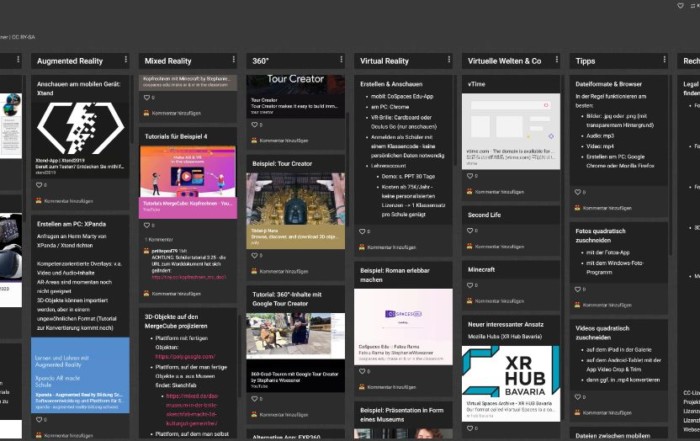
Task: Open Tipps column three-dot menu
Action: (x=662, y=61)
